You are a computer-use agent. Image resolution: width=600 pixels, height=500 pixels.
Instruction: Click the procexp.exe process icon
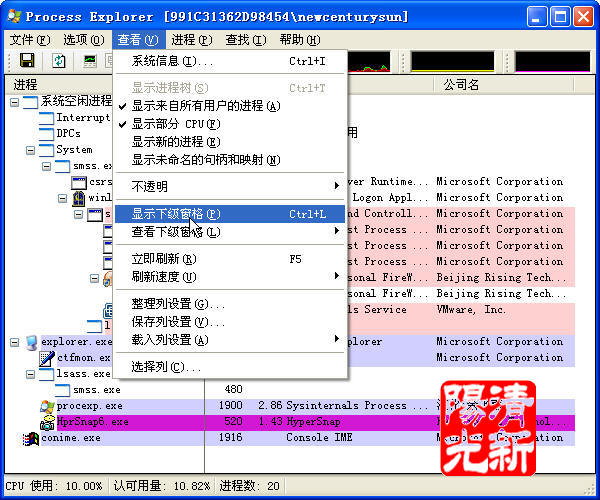coord(47,406)
